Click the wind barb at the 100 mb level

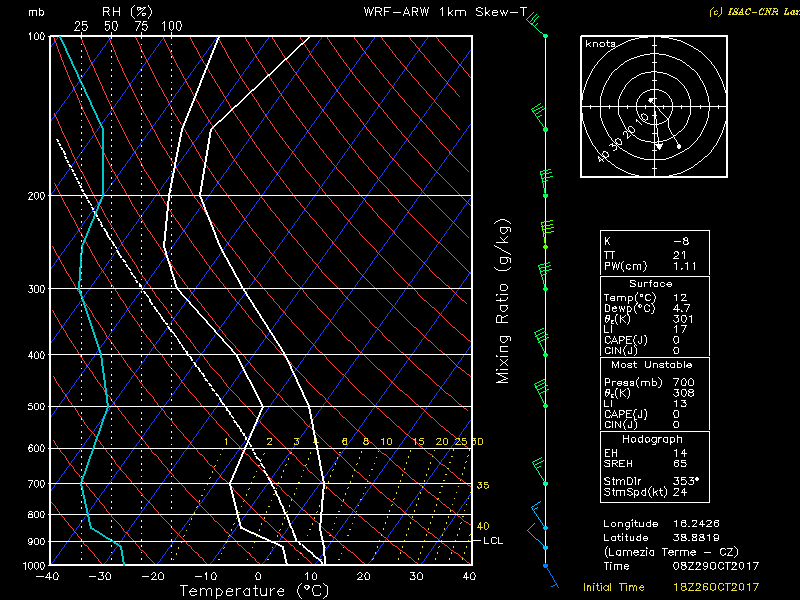tap(536, 25)
